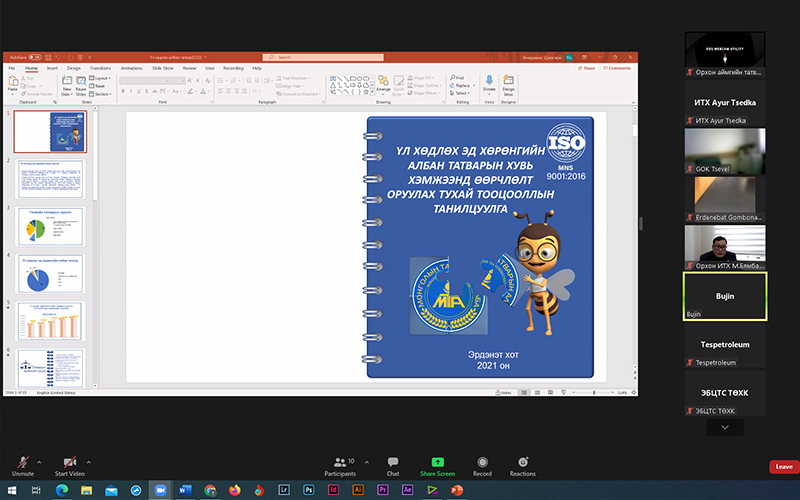800x500 pixels.
Task: Click the New Slide icon
Action: click(x=67, y=81)
